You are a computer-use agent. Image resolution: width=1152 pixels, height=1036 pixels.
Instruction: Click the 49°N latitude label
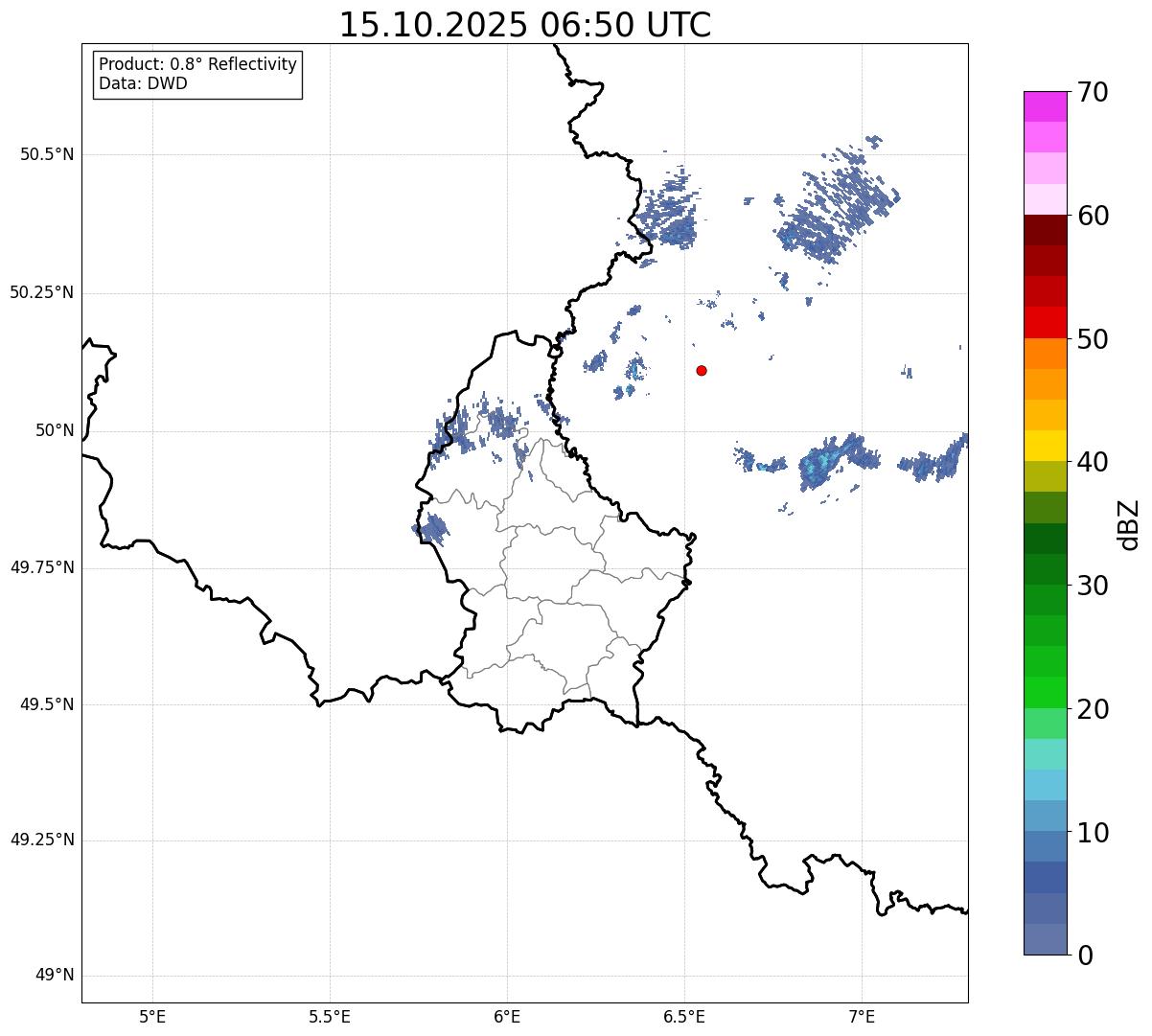pyautogui.click(x=55, y=976)
